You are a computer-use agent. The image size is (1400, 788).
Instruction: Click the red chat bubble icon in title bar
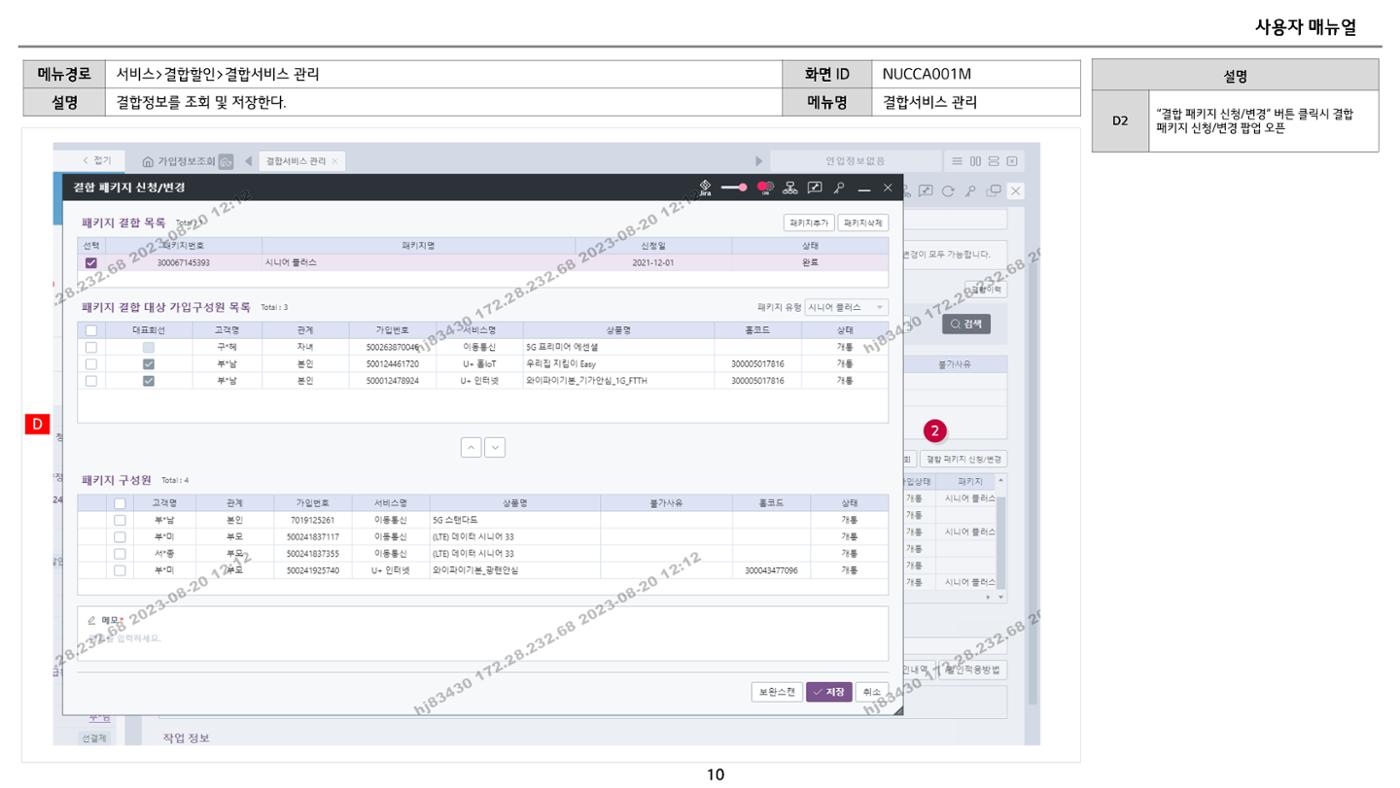[x=766, y=187]
